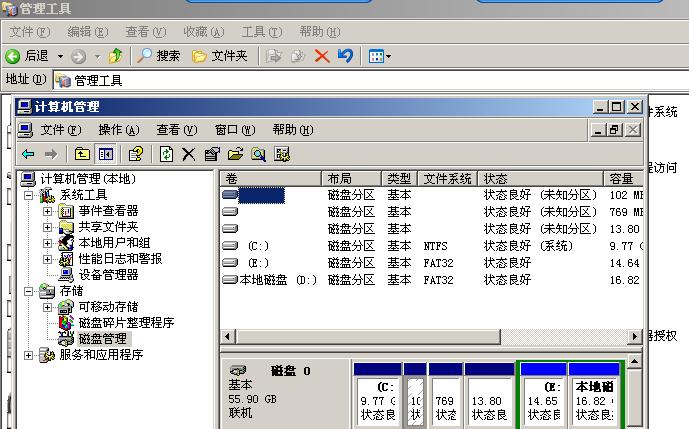Open the 收藏(A) menu in Explorer window
The height and width of the screenshot is (429, 689).
[204, 32]
